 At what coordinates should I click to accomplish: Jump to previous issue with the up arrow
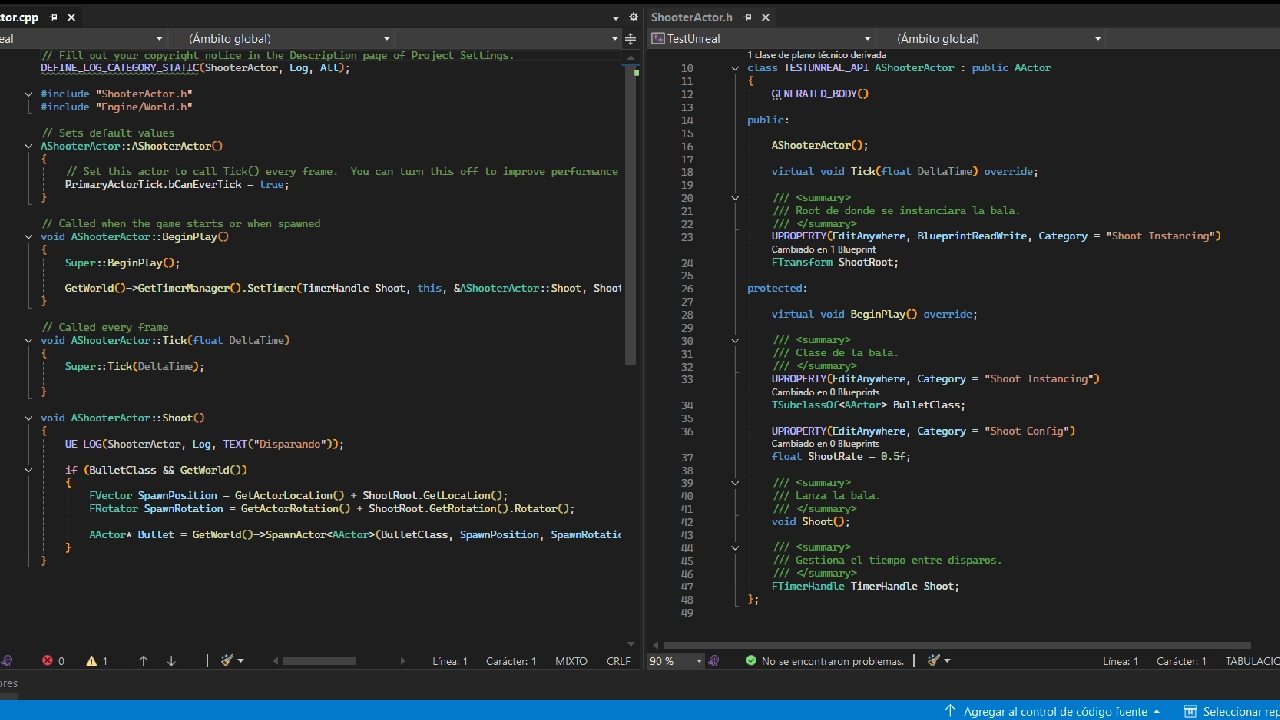pos(143,660)
